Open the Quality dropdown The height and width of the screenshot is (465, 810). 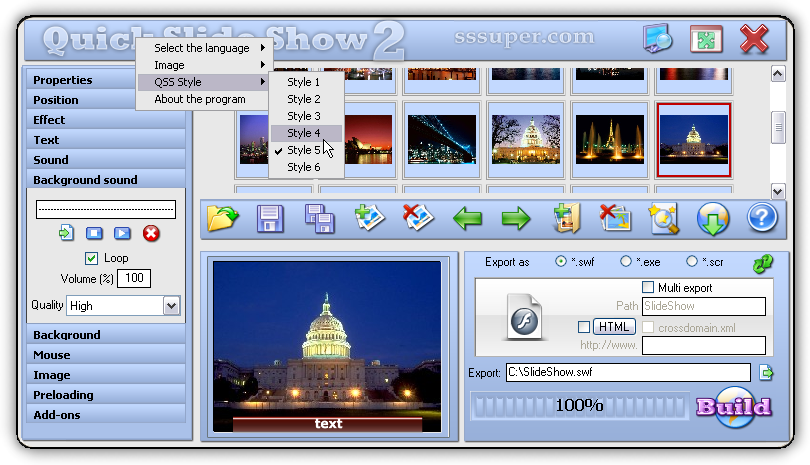(171, 306)
